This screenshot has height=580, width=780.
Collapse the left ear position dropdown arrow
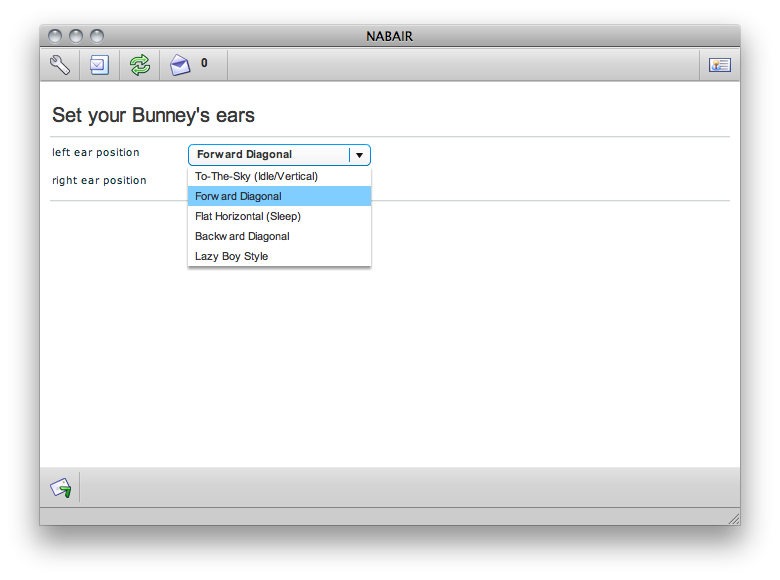tap(359, 155)
